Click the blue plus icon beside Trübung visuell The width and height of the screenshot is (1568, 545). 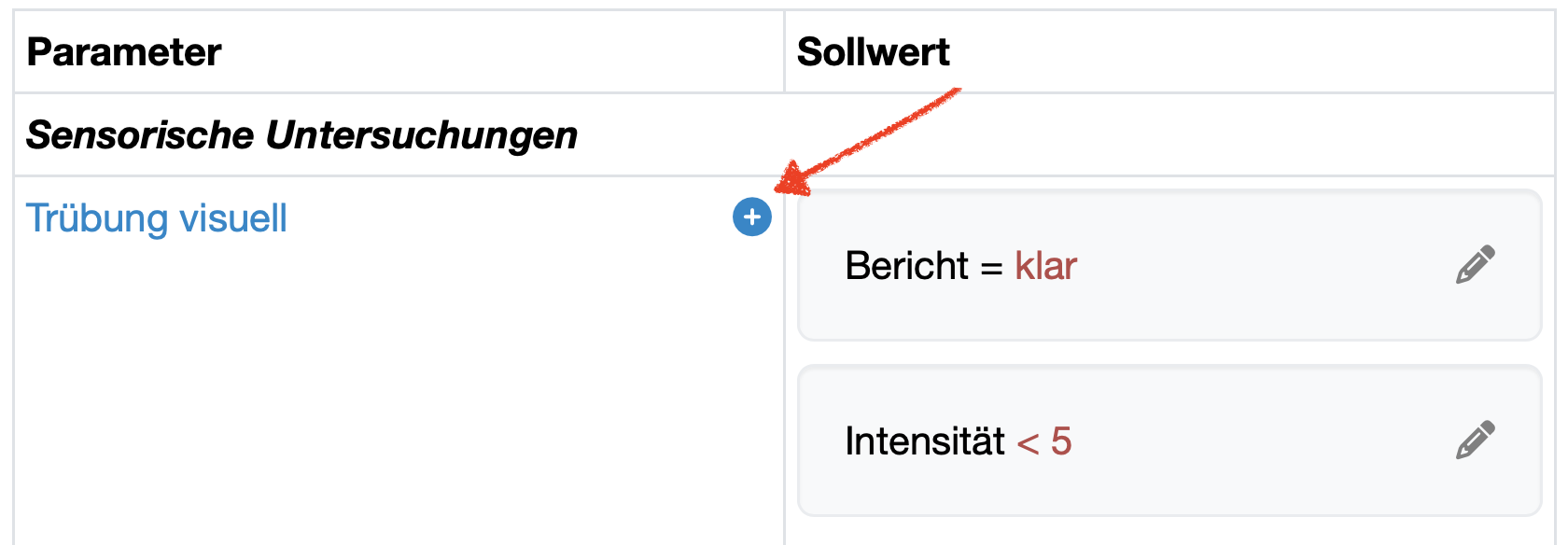pyautogui.click(x=752, y=217)
